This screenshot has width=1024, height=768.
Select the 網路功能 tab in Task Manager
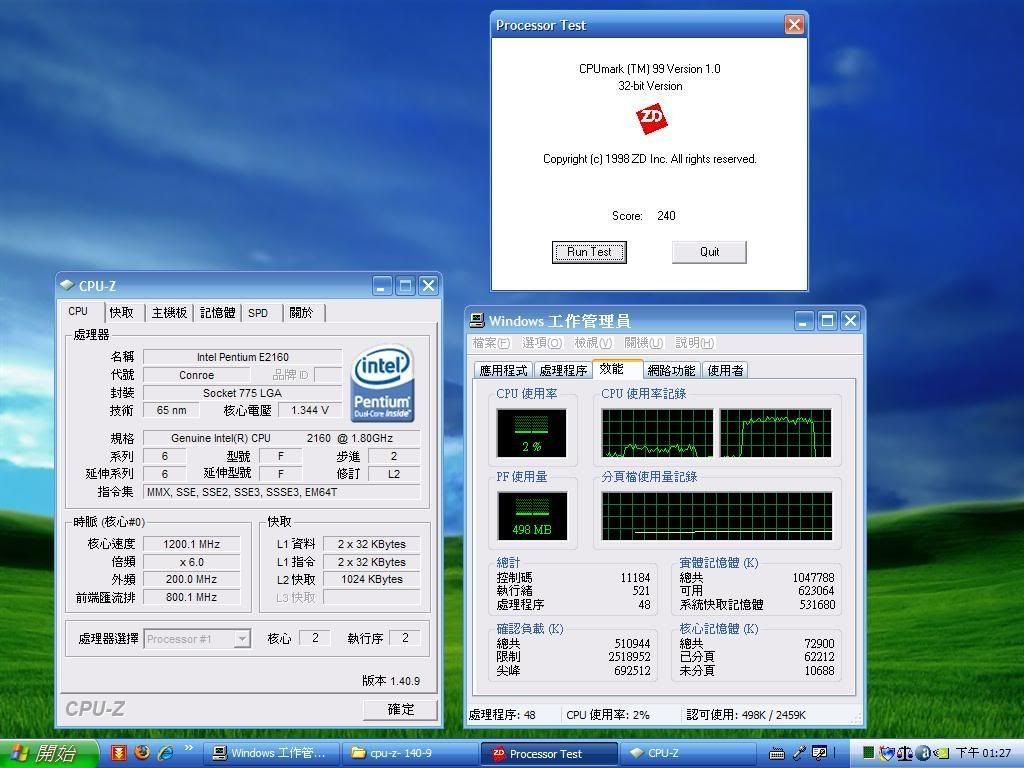pyautogui.click(x=670, y=371)
